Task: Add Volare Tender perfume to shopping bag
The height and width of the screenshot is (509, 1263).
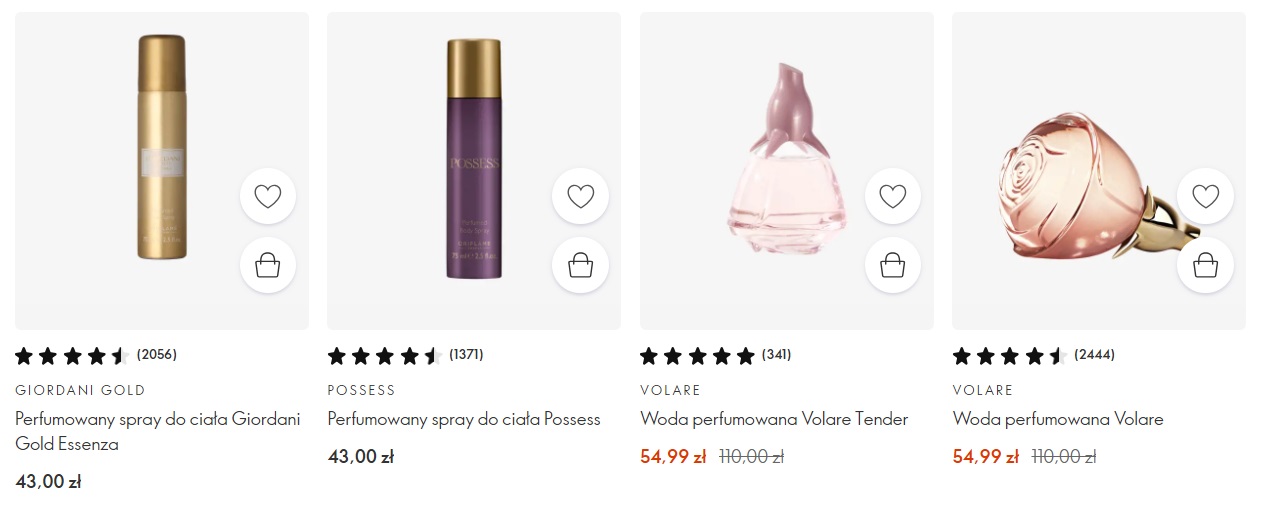Action: [892, 265]
